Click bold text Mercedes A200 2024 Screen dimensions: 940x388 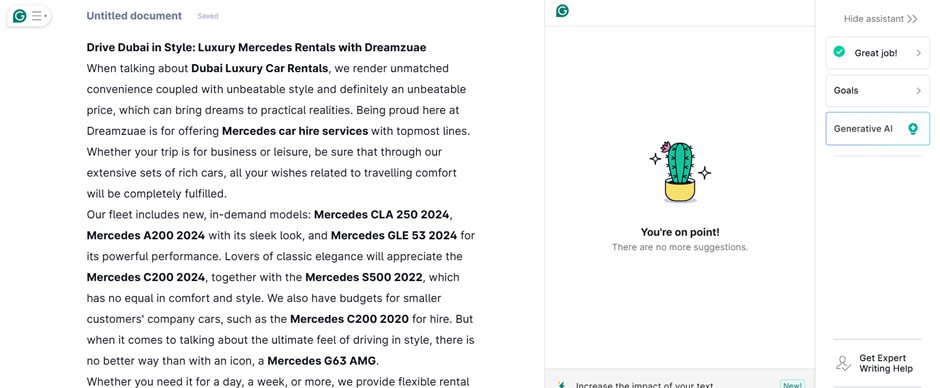146,235
